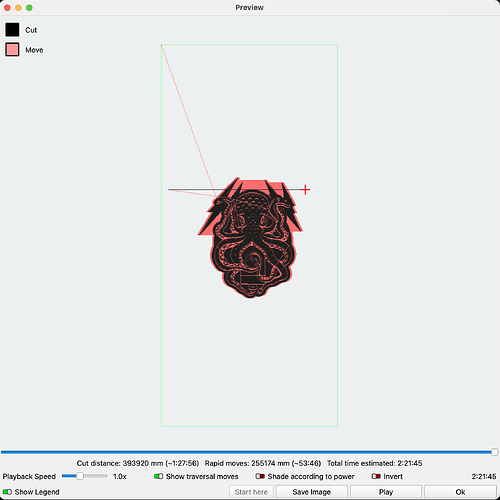Toggle Show Legend switch off

click(x=7, y=492)
